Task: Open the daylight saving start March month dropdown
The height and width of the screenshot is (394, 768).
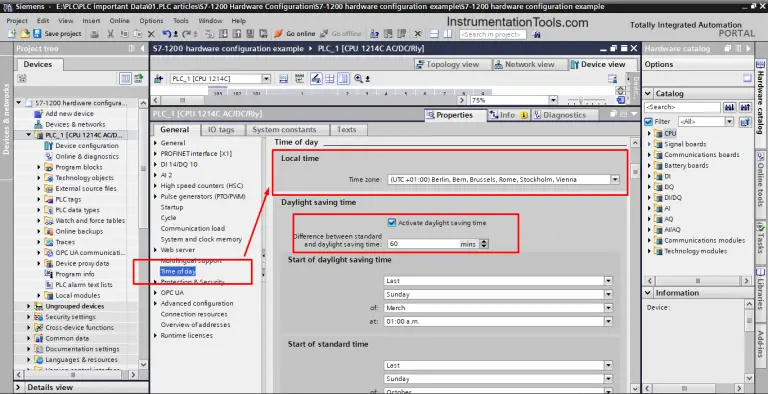Action: point(608,308)
